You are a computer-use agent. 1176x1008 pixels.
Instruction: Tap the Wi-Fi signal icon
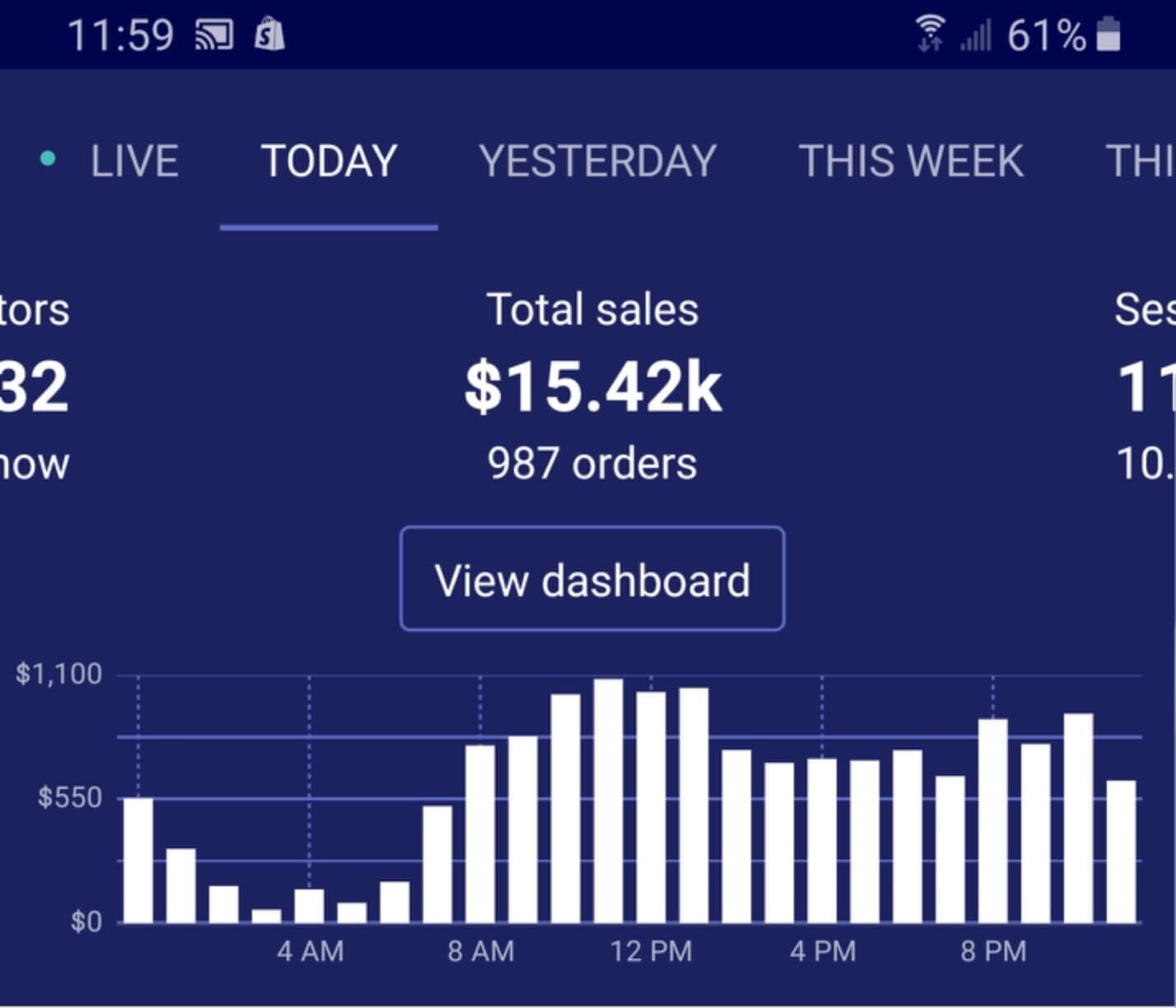tap(931, 35)
